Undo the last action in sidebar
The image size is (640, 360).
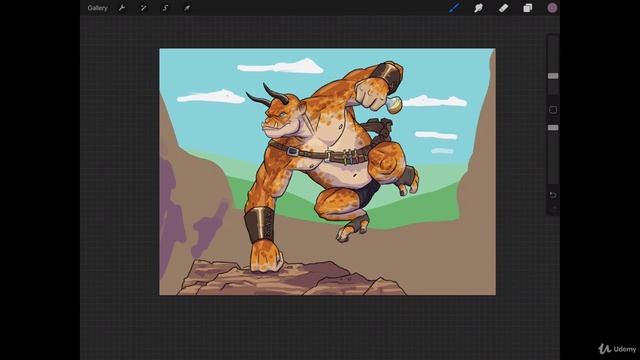point(553,195)
